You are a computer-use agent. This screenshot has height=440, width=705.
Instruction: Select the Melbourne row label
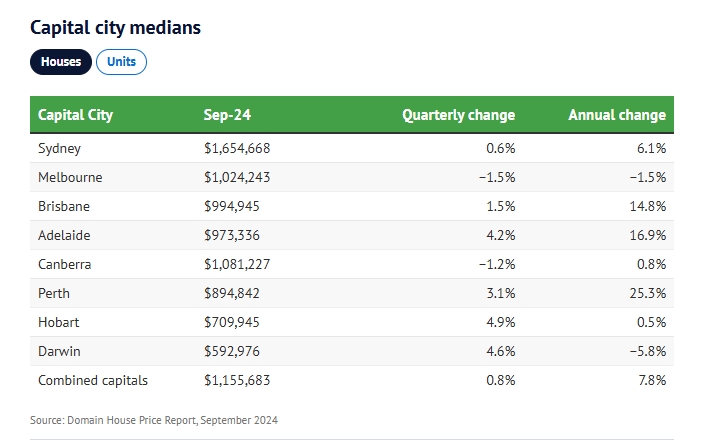click(x=70, y=177)
